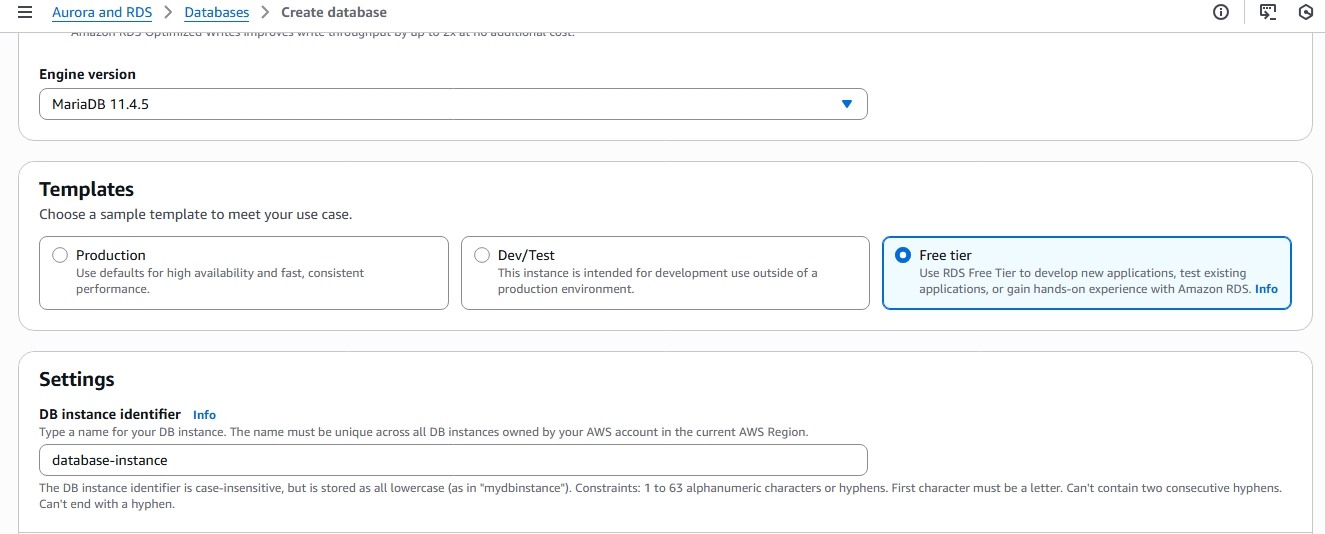Image resolution: width=1325 pixels, height=534 pixels.
Task: Click the Engine version dropdown arrow
Action: [x=847, y=104]
